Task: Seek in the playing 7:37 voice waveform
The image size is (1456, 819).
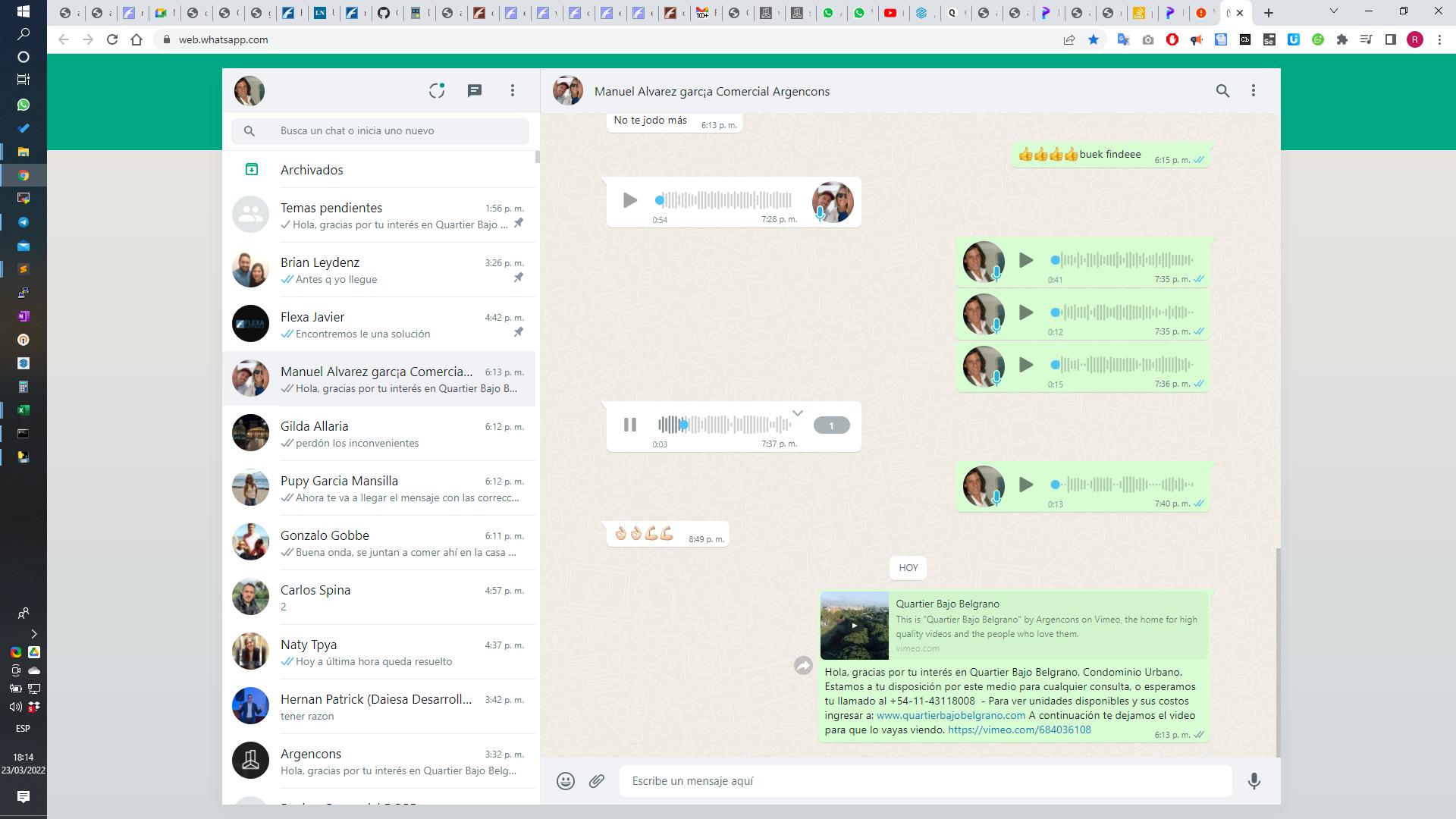Action: (x=723, y=425)
